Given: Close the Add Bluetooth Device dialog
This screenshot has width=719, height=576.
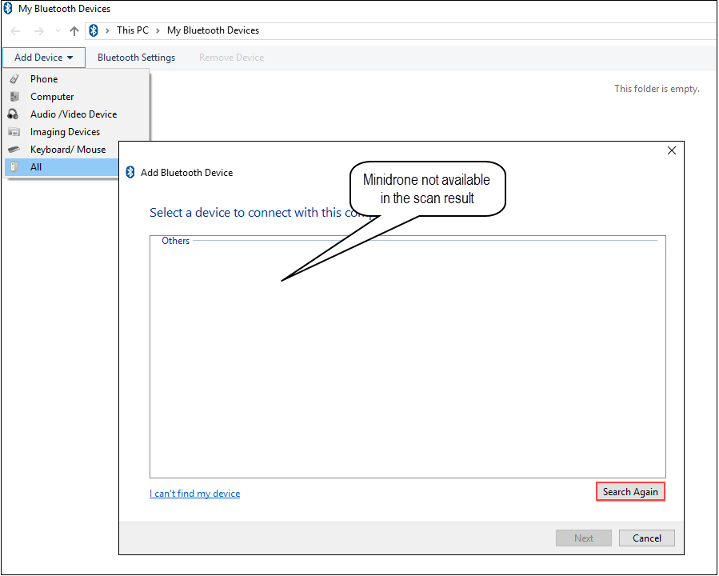Looking at the screenshot, I should (672, 151).
